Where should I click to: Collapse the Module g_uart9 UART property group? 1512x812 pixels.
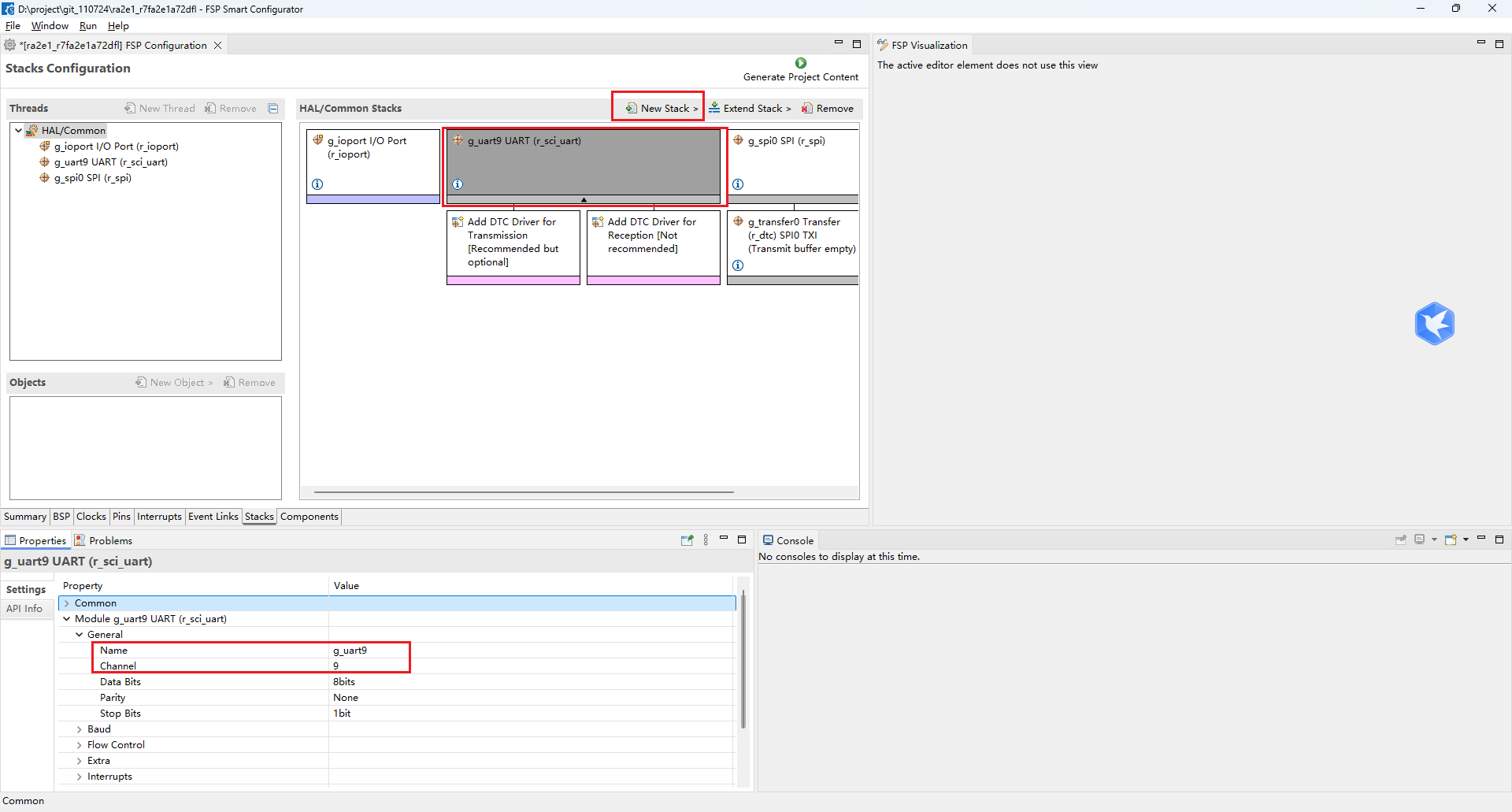pos(67,619)
